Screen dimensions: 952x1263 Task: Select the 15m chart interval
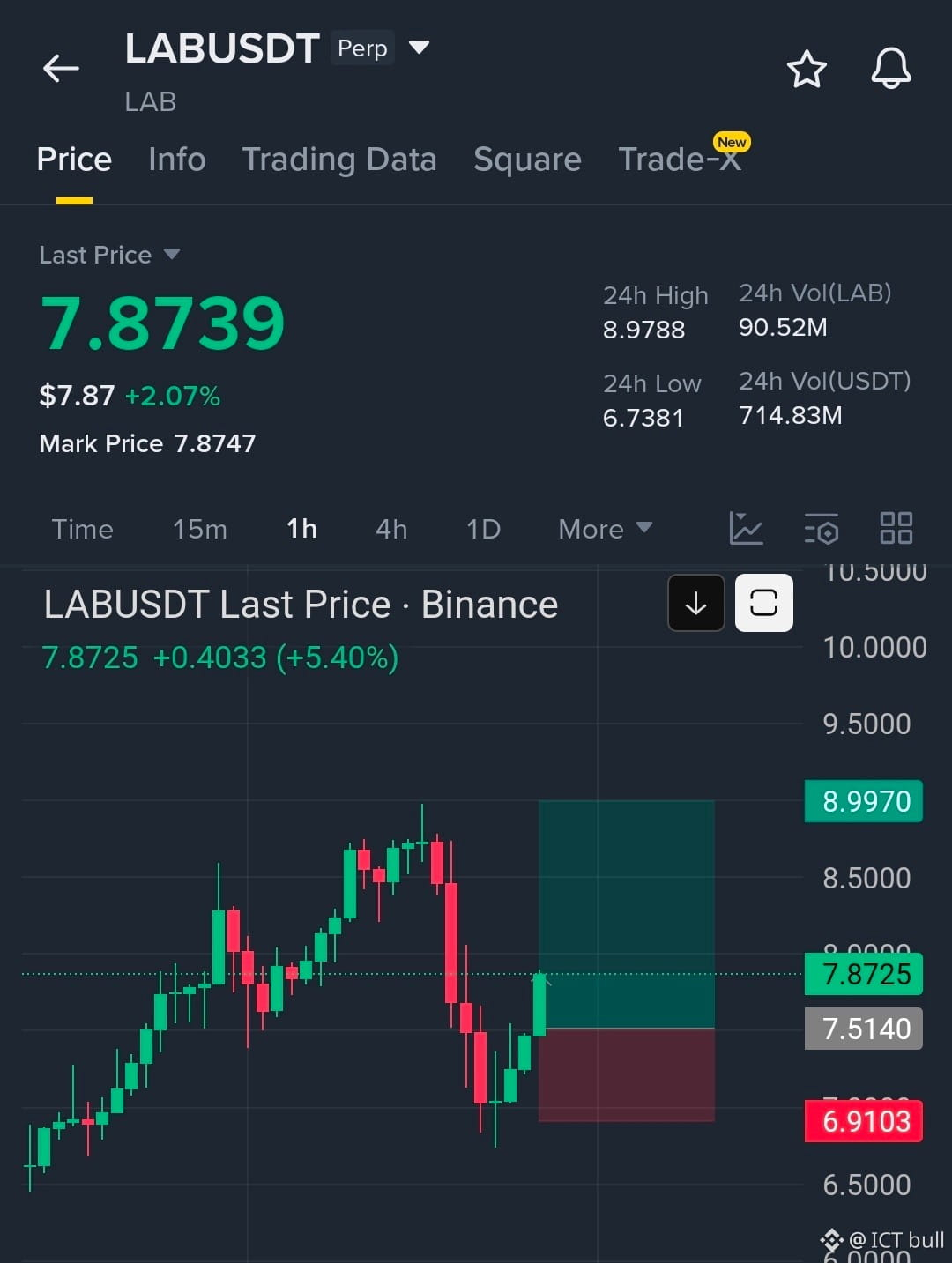[200, 529]
